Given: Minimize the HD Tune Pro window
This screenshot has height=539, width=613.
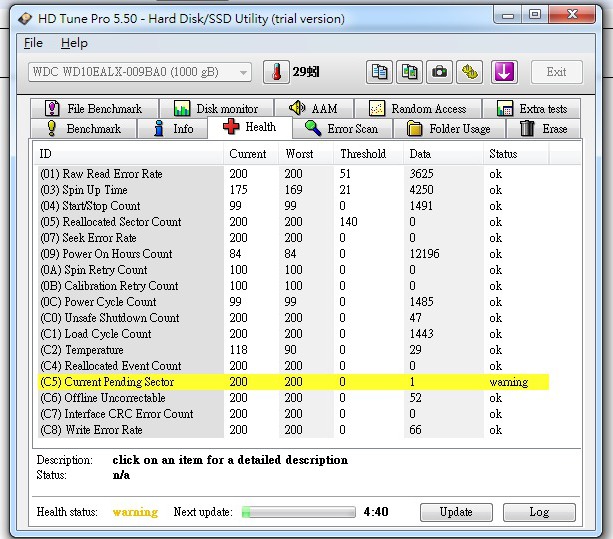Looking at the screenshot, I should (x=508, y=15).
